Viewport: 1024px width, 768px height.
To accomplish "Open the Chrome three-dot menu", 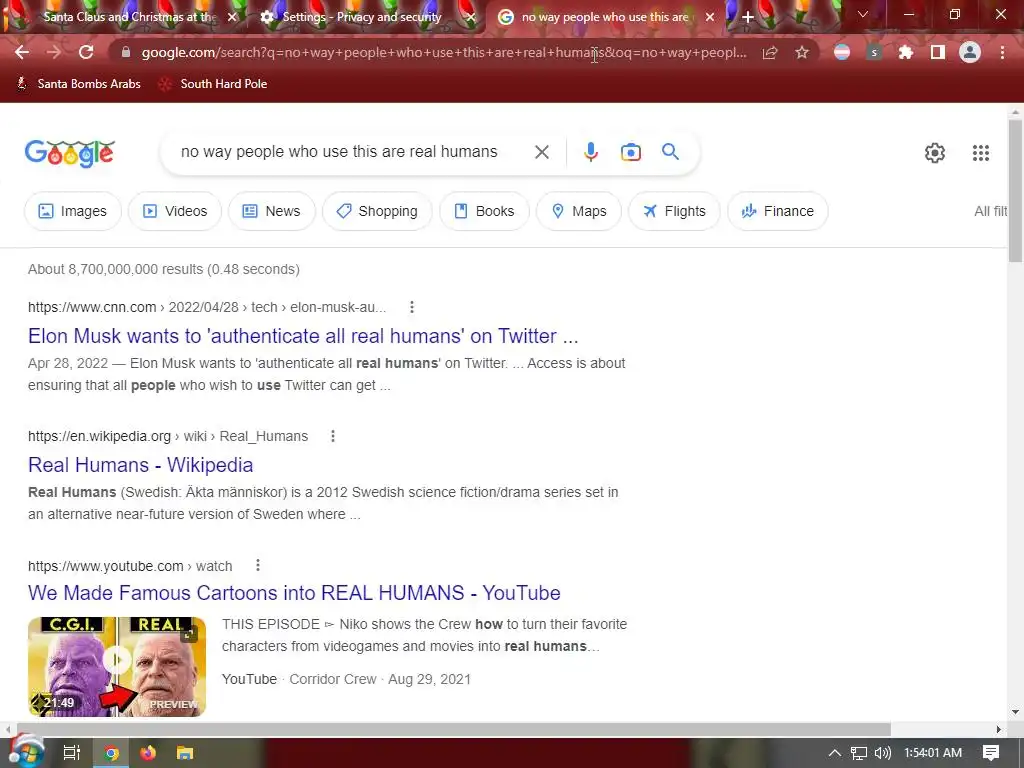I will [x=1002, y=52].
